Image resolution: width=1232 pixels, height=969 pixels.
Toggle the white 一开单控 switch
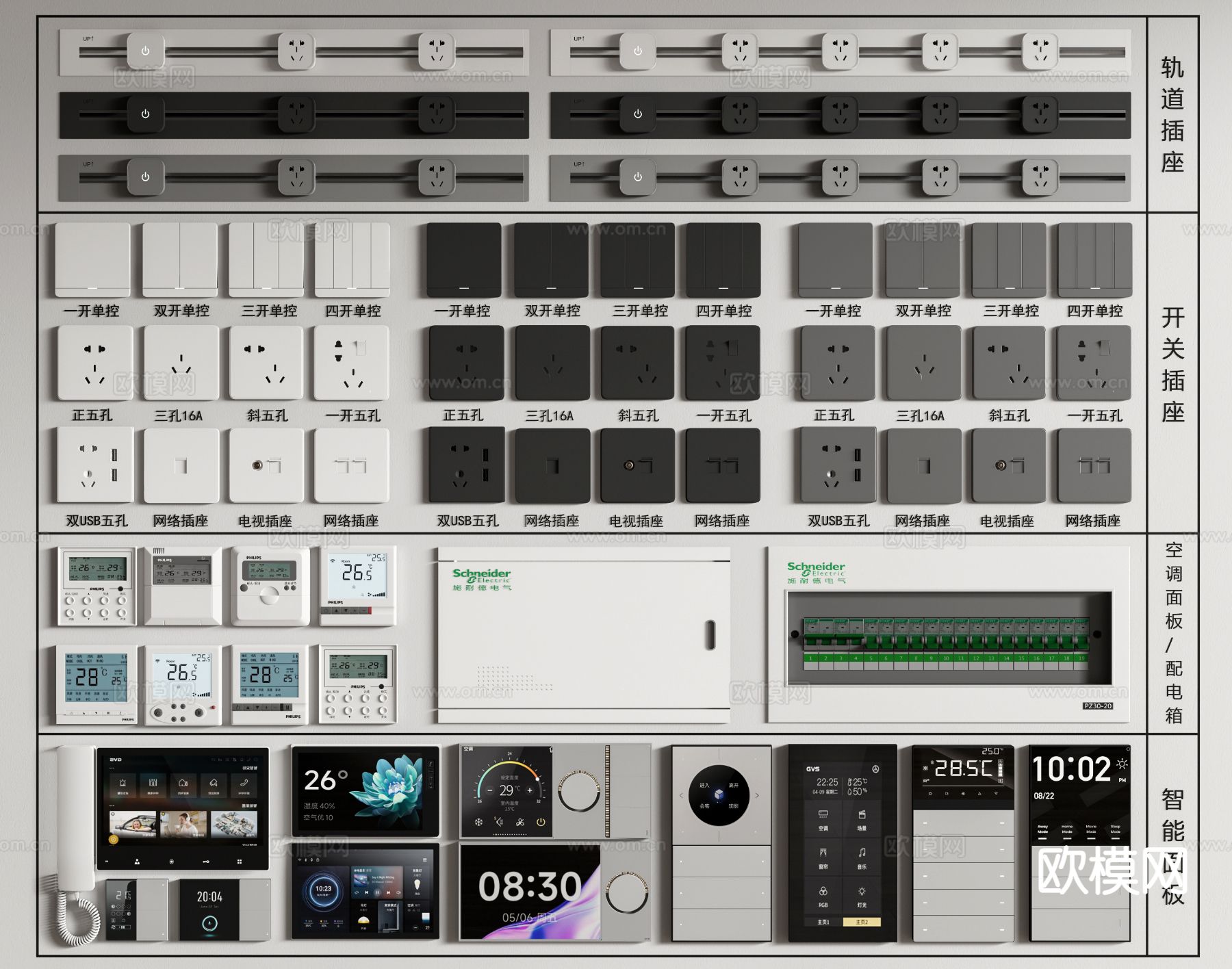92,259
